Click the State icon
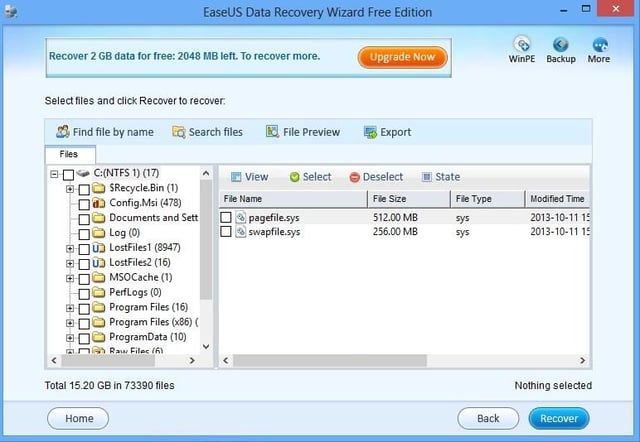The width and height of the screenshot is (640, 442). [x=427, y=177]
